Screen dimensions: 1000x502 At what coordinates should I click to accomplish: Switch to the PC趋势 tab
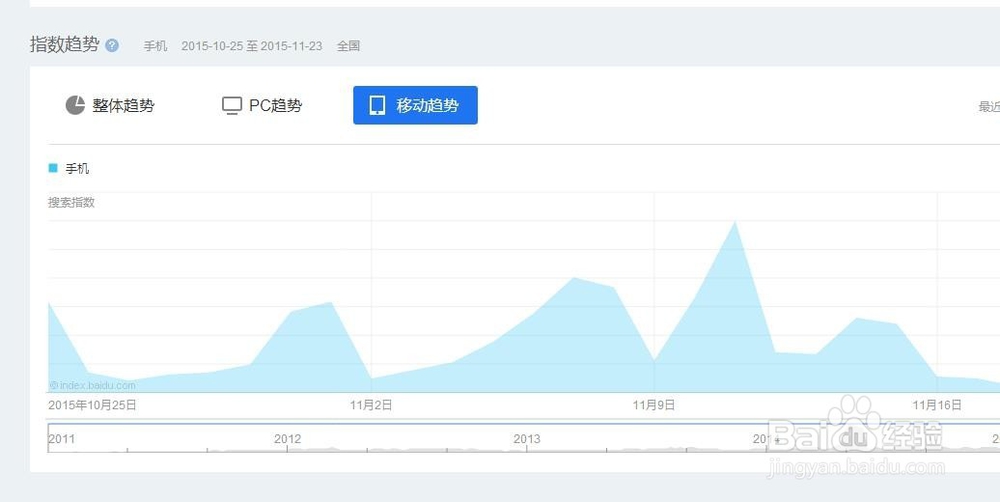point(262,105)
